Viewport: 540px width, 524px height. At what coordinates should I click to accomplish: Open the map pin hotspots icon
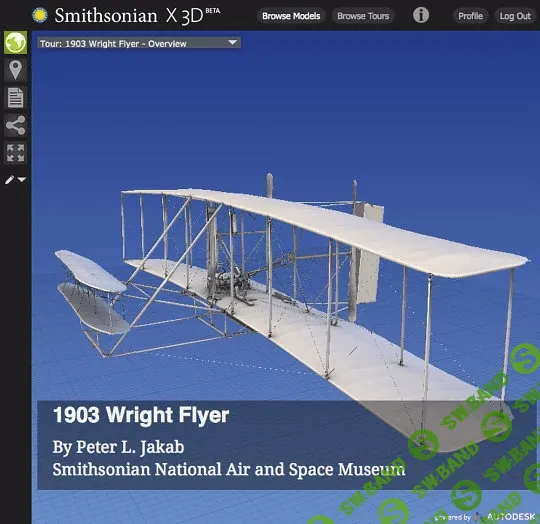(15, 70)
